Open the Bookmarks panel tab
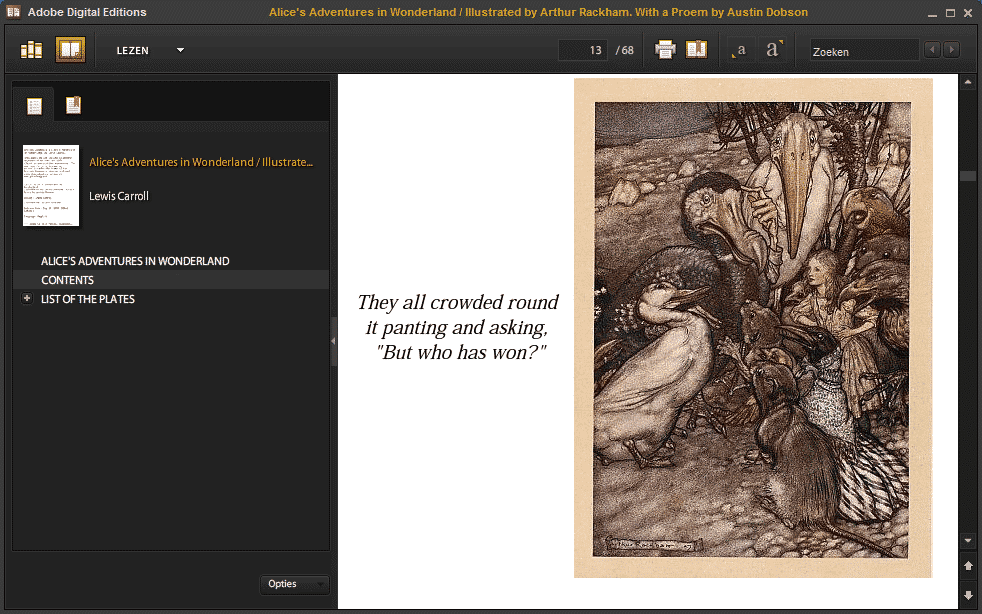The height and width of the screenshot is (614, 982). click(73, 105)
